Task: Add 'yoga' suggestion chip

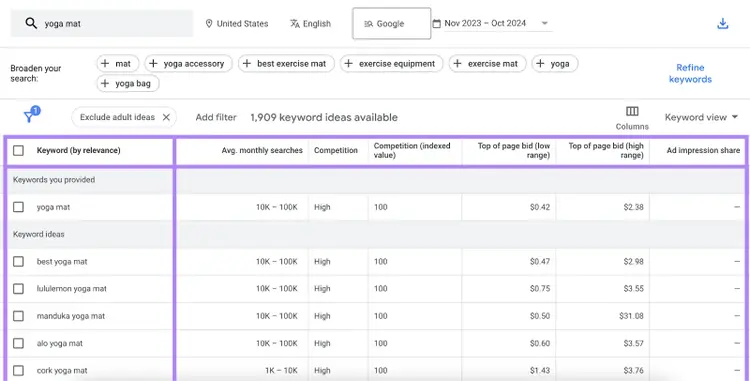Action: [x=554, y=64]
